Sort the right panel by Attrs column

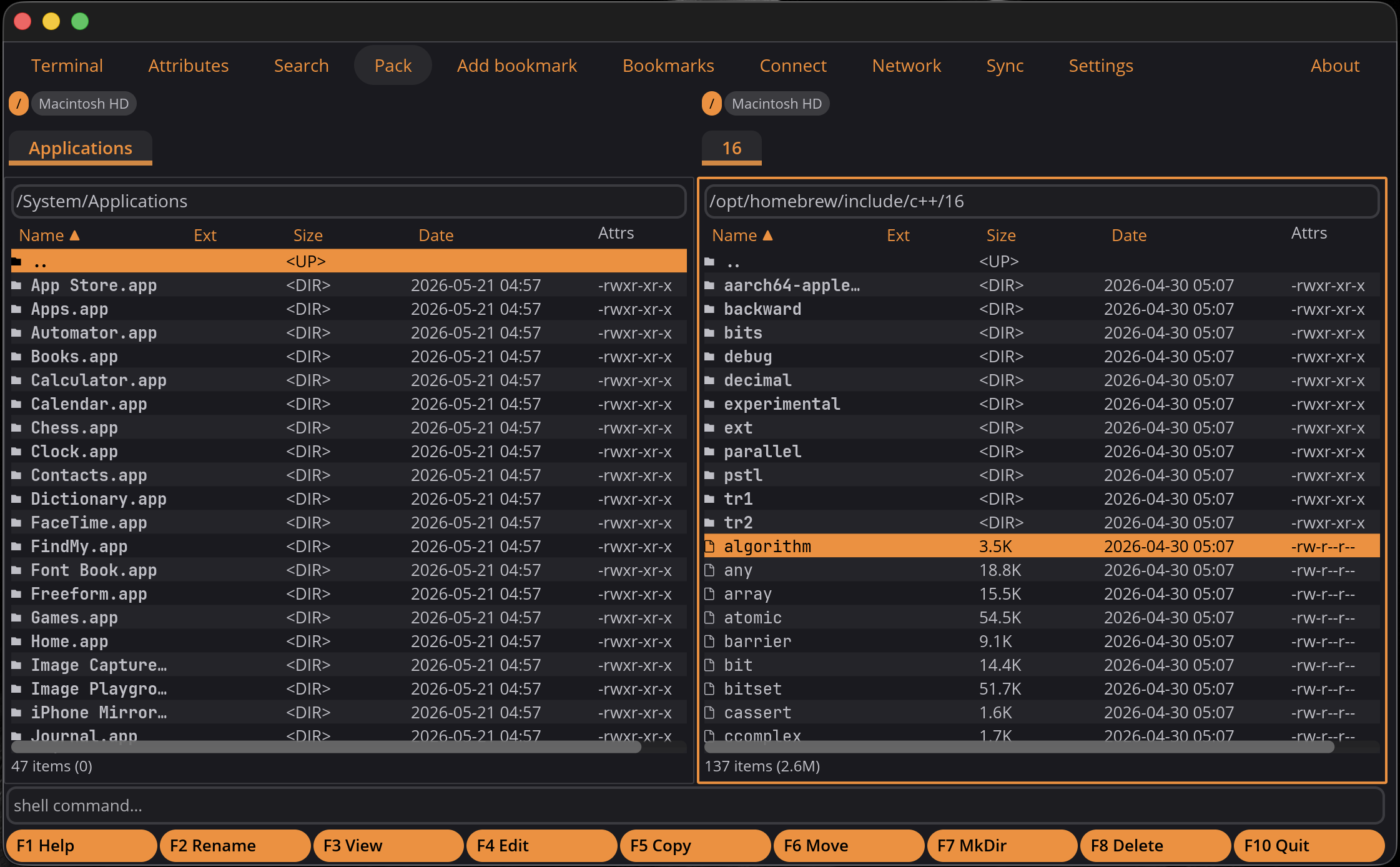coord(1309,233)
